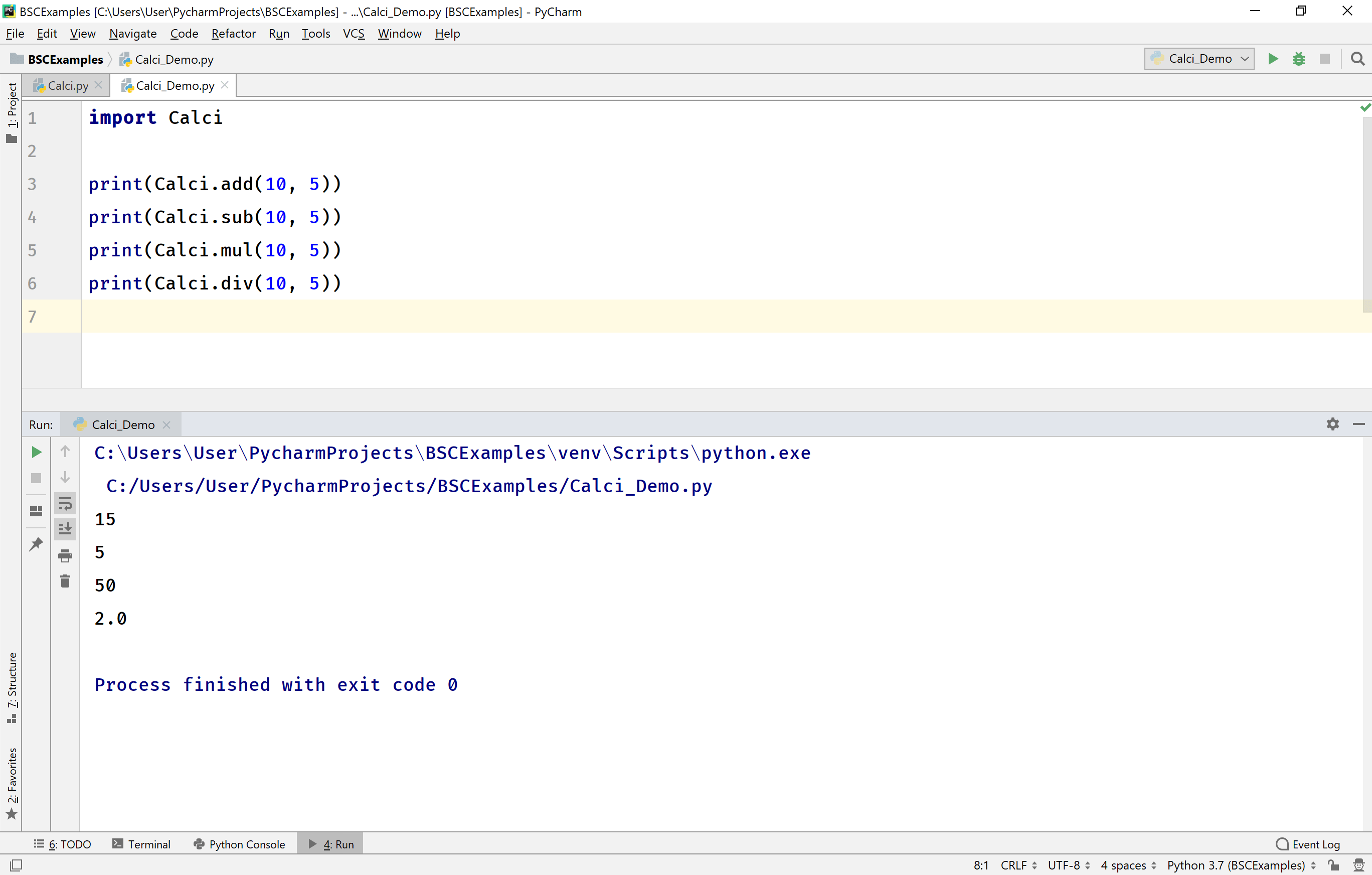The width and height of the screenshot is (1372, 875).
Task: Pin the Run tool window
Action: point(36,544)
